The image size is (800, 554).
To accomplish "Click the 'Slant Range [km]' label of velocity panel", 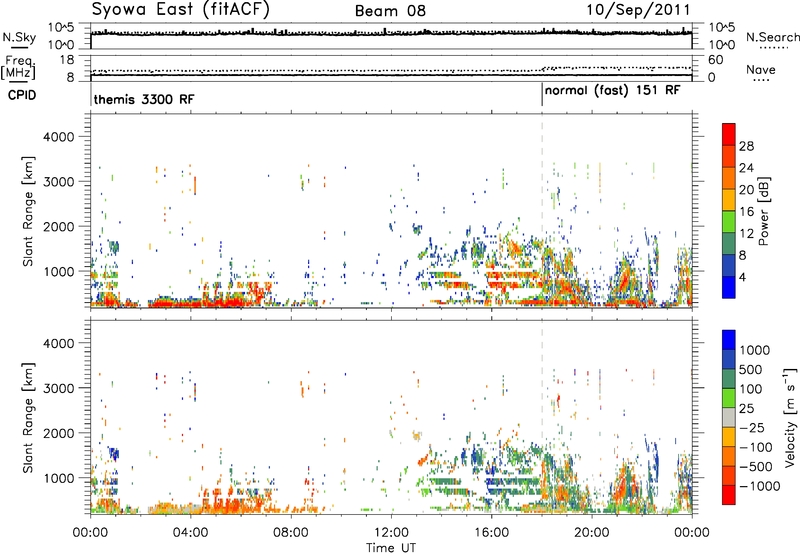I will click(x=28, y=417).
